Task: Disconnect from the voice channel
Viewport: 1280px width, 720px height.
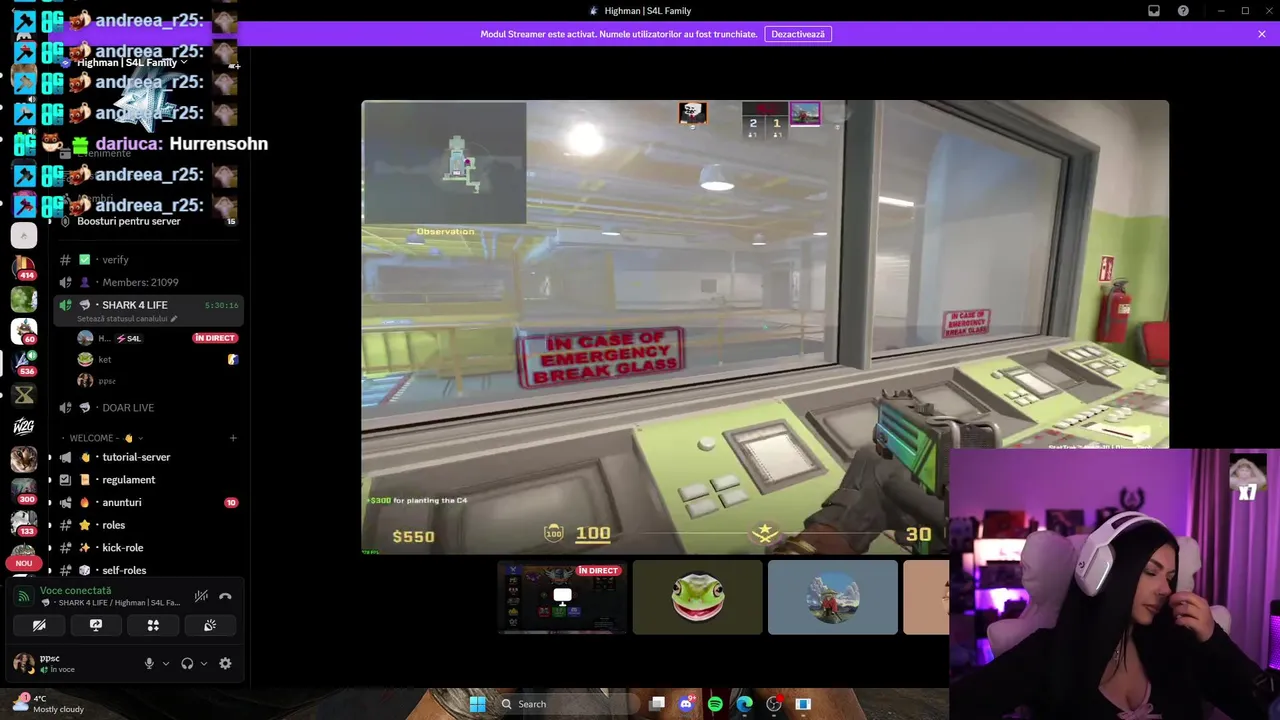Action: [225, 596]
